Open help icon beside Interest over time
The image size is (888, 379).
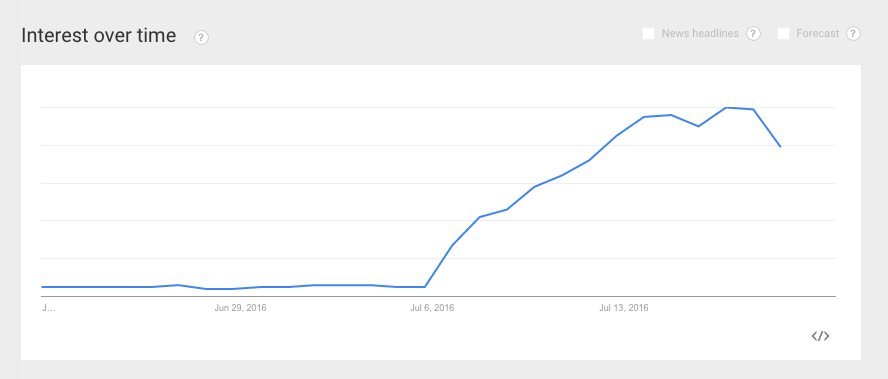[x=202, y=37]
